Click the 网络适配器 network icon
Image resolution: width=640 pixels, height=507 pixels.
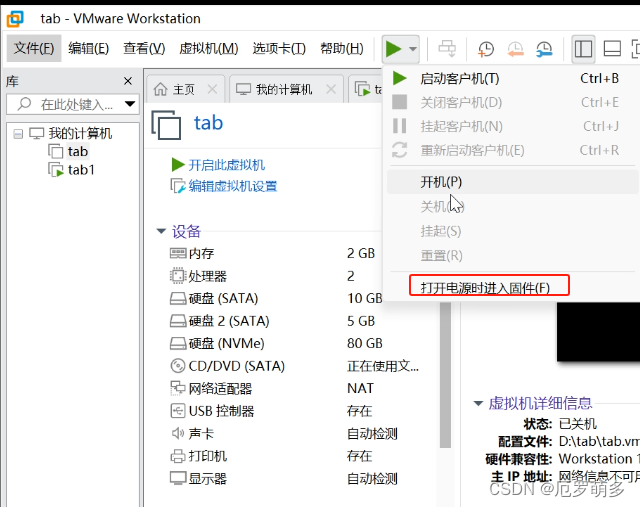[178, 388]
